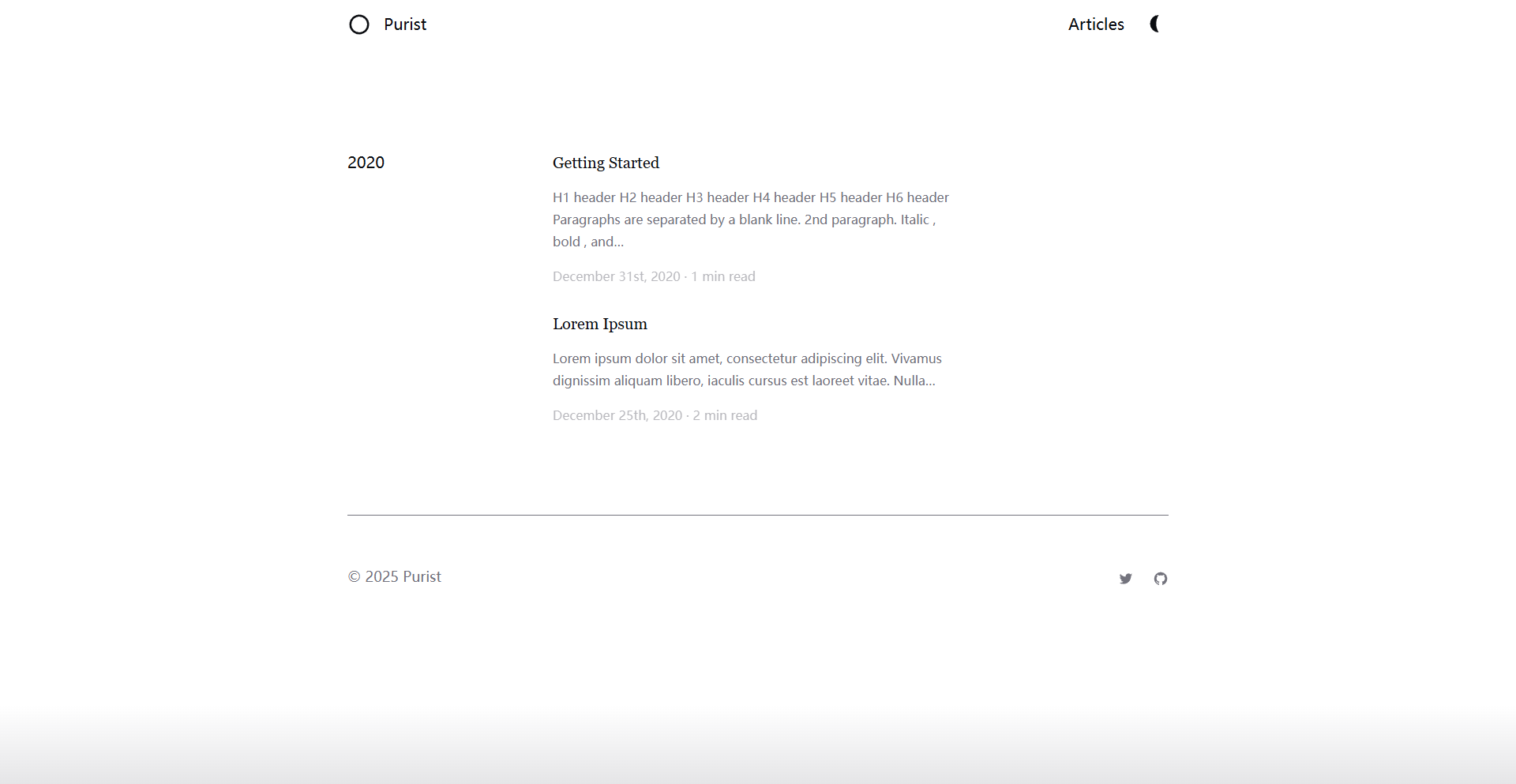This screenshot has width=1516, height=784.
Task: Click the Purist circle logo icon
Action: point(359,24)
